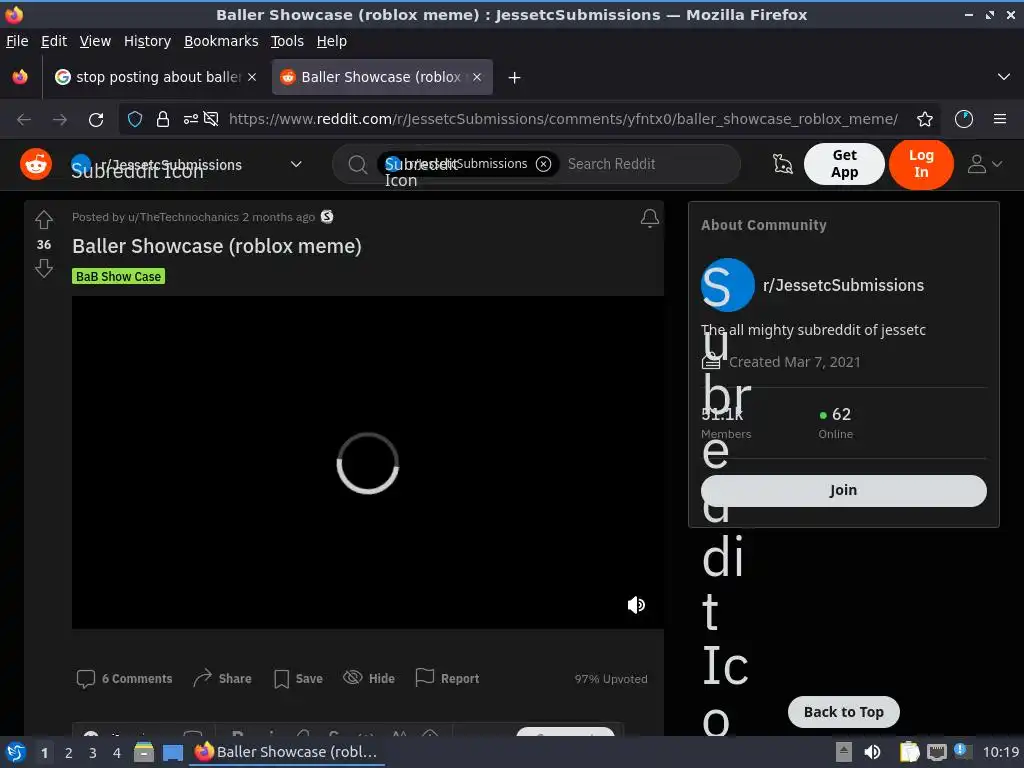Open r/JessetcSubmissions link in About Community
Viewport: 1024px width, 768px height.
click(843, 285)
